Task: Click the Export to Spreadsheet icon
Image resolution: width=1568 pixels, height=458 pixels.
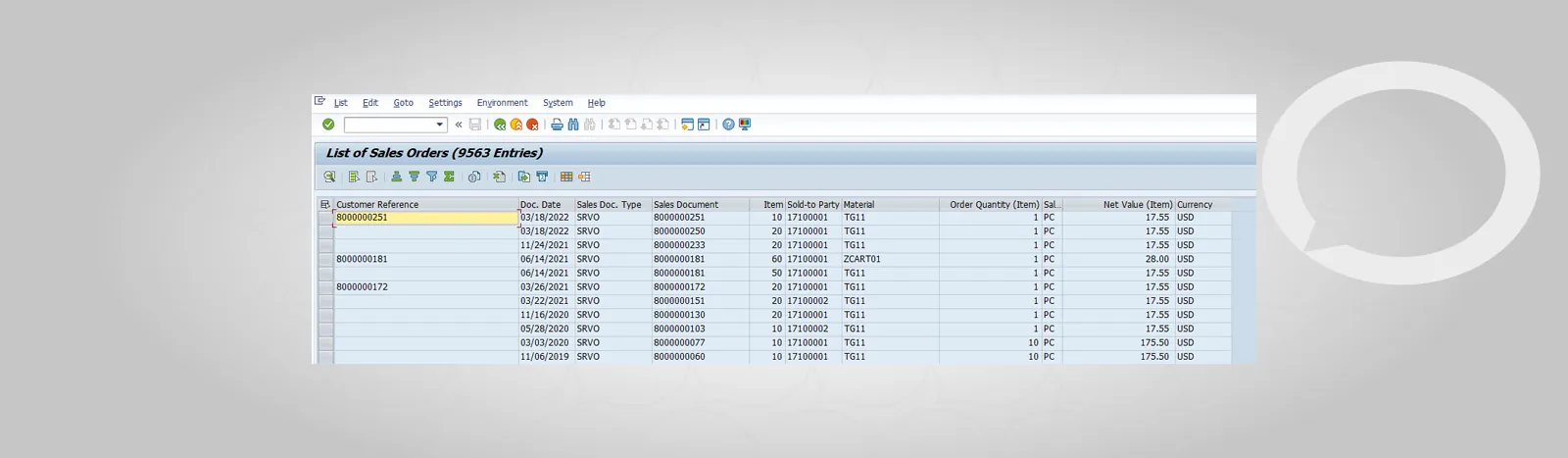Action: tap(499, 177)
